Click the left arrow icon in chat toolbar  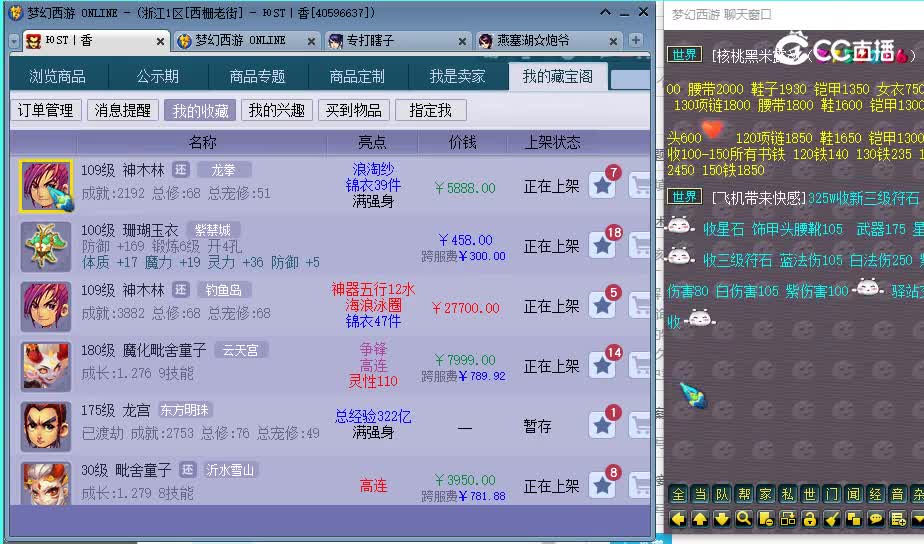678,519
